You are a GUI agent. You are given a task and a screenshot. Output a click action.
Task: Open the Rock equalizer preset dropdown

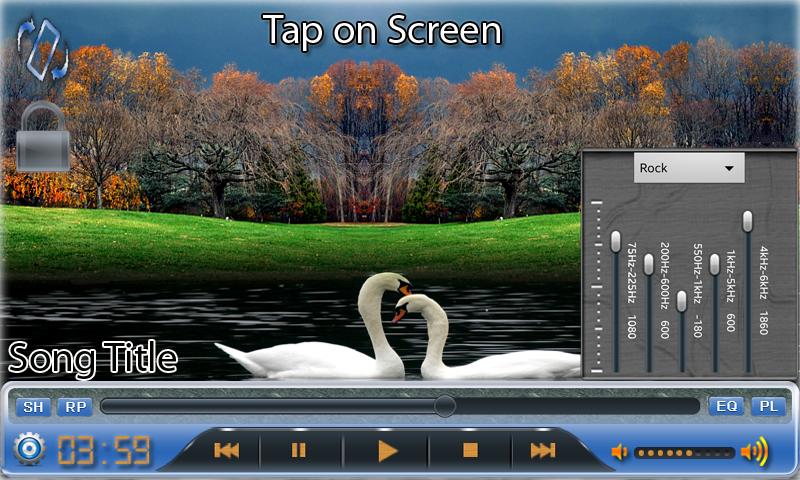tap(689, 168)
